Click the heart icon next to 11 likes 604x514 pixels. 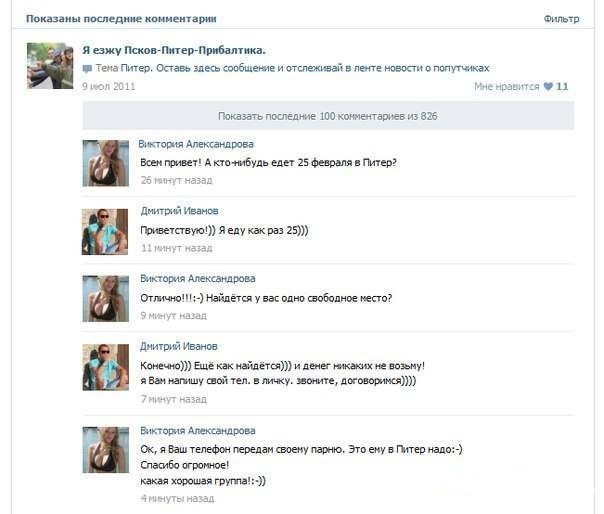click(x=548, y=86)
